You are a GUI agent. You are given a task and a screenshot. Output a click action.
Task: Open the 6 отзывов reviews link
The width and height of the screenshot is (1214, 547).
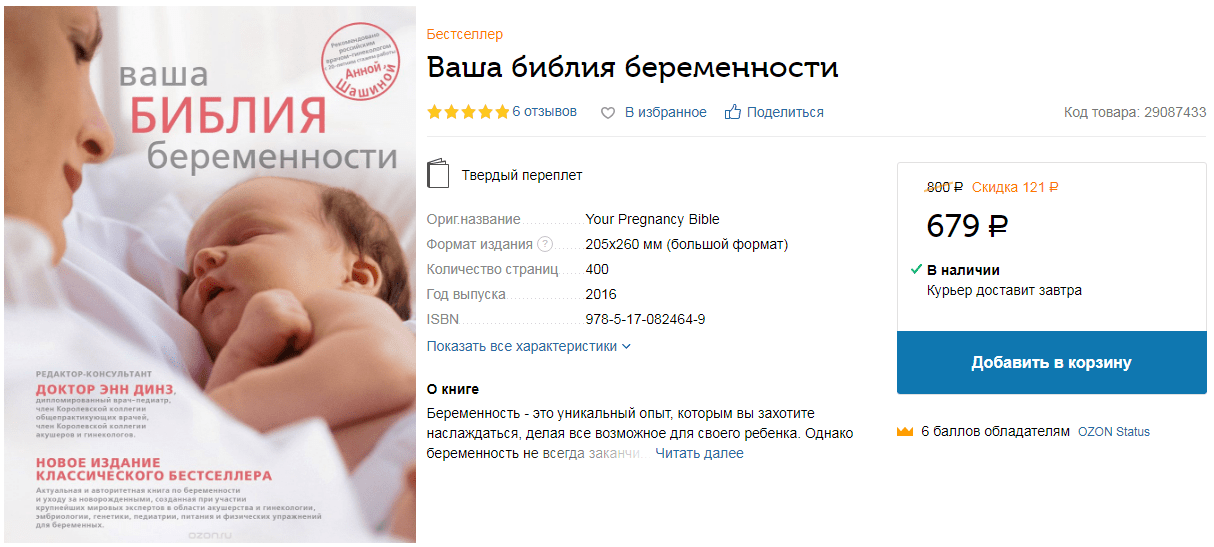click(544, 112)
